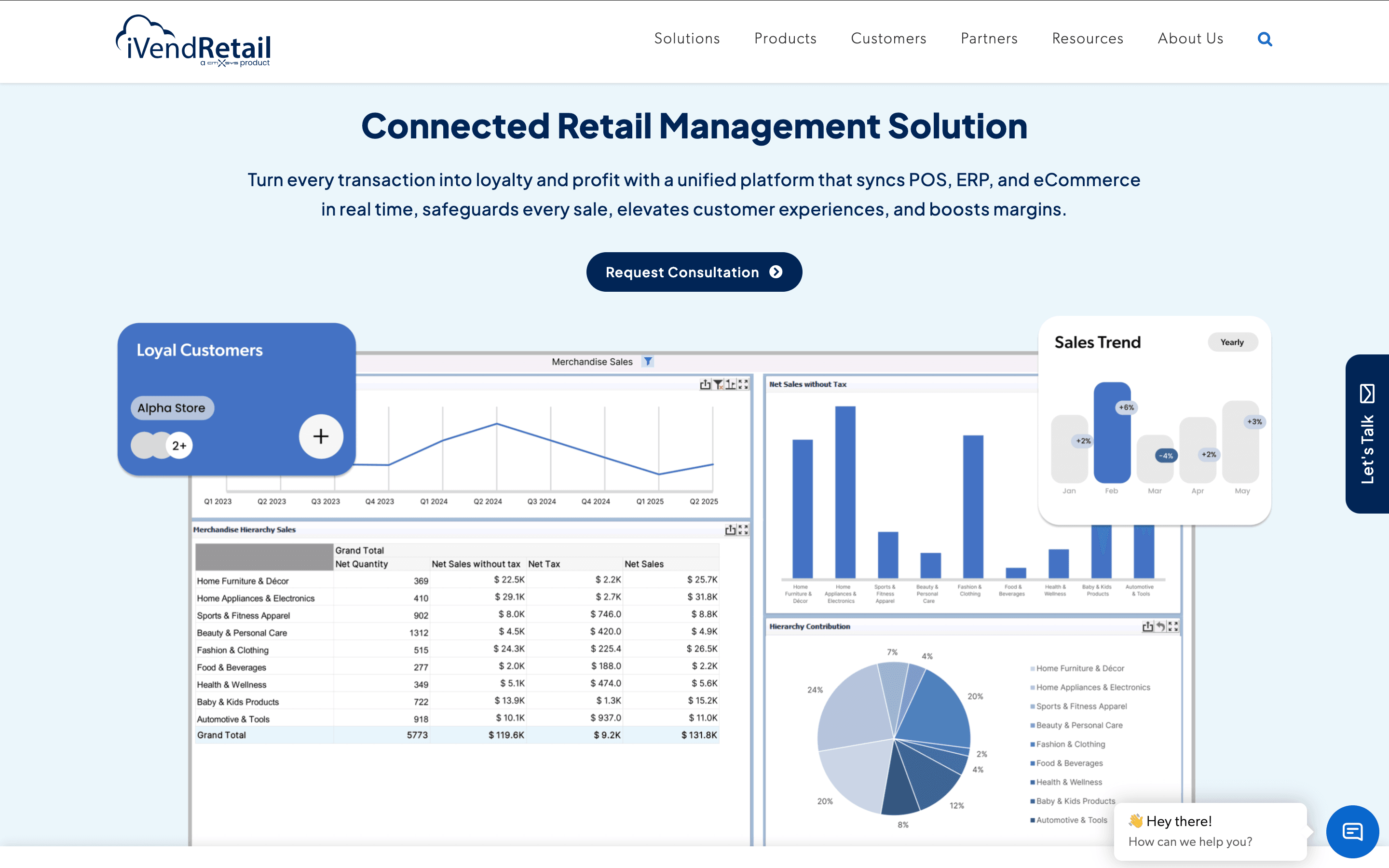Viewport: 1389px width, 868px height.
Task: Clear the filter on the Net Sales chart
Action: [718, 384]
